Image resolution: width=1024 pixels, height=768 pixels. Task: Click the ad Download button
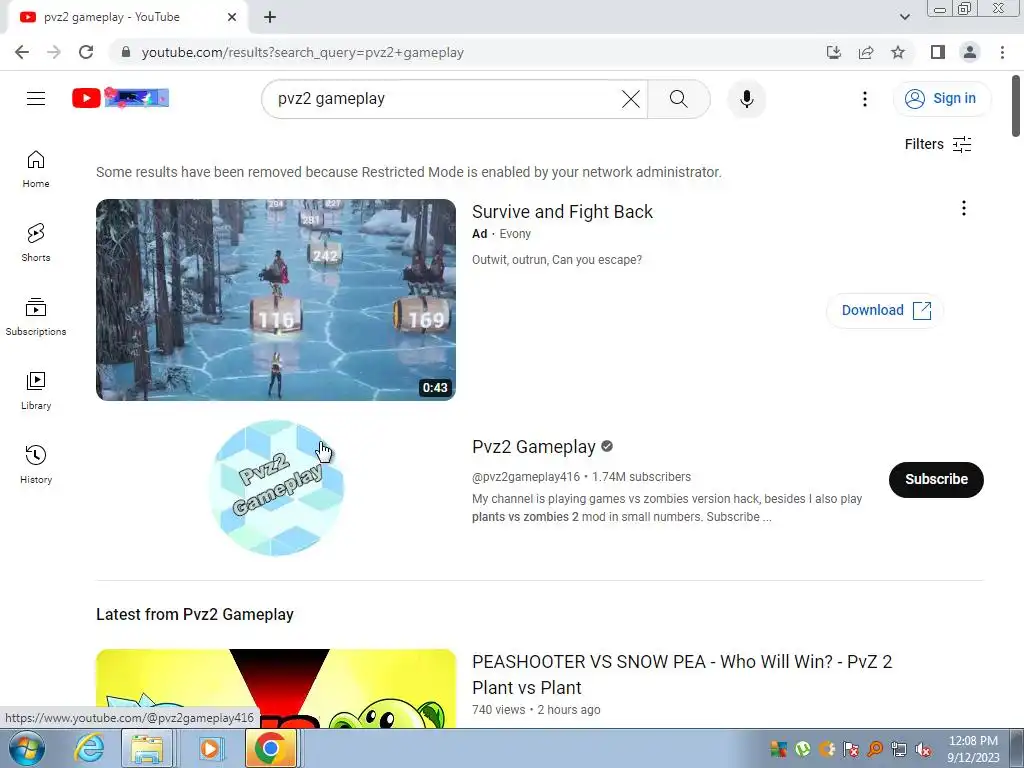click(885, 310)
